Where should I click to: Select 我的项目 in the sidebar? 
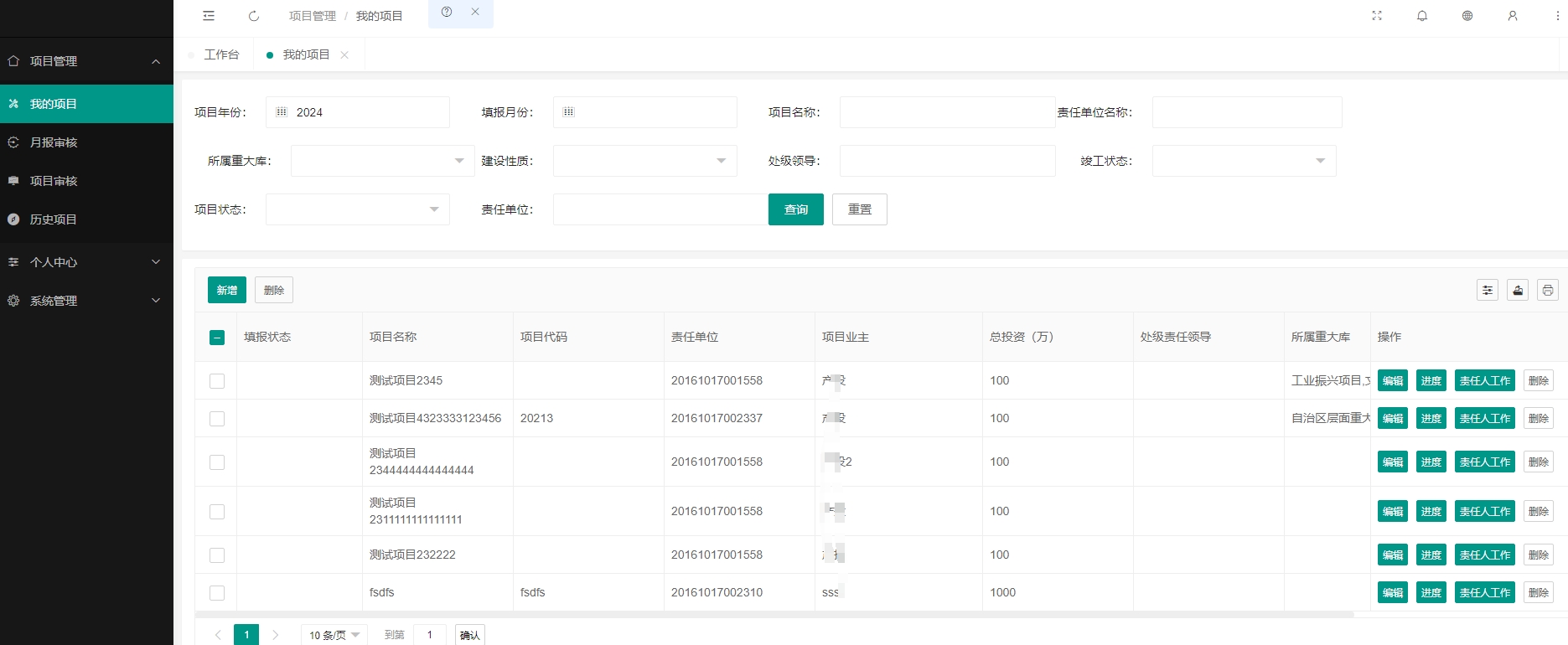pos(86,104)
